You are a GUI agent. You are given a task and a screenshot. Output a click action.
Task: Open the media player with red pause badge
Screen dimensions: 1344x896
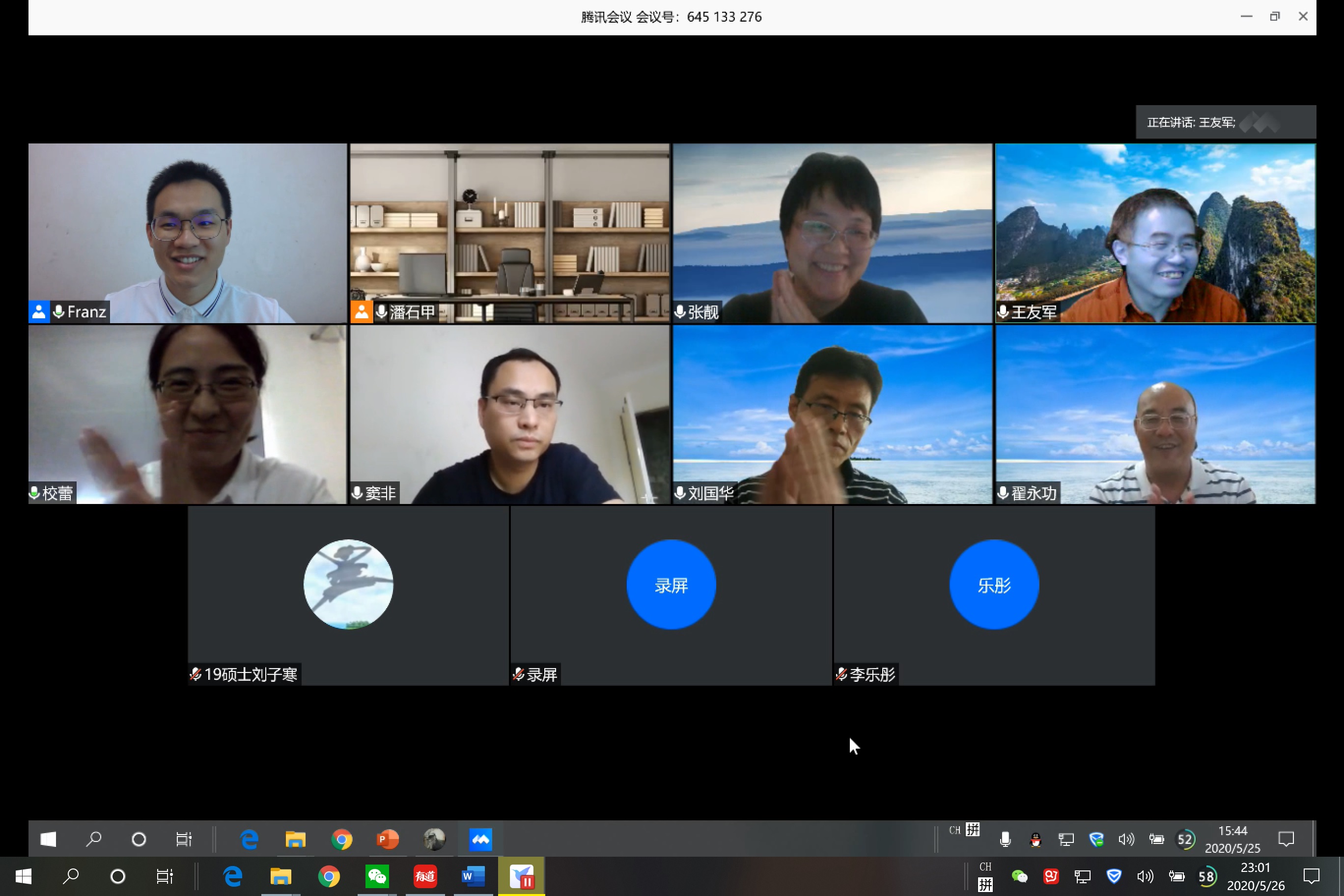pyautogui.click(x=521, y=876)
